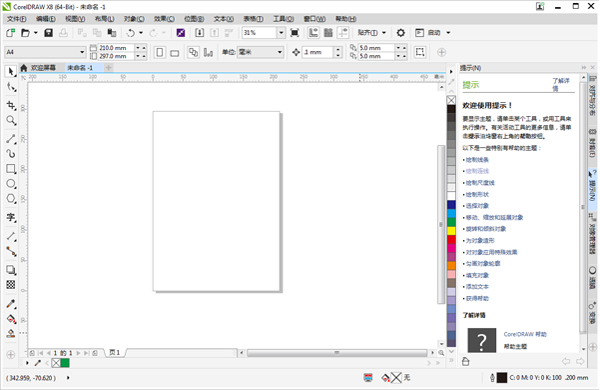This screenshot has width=600, height=390.
Task: Click the Save floppy-disk icon
Action: pyautogui.click(x=48, y=33)
